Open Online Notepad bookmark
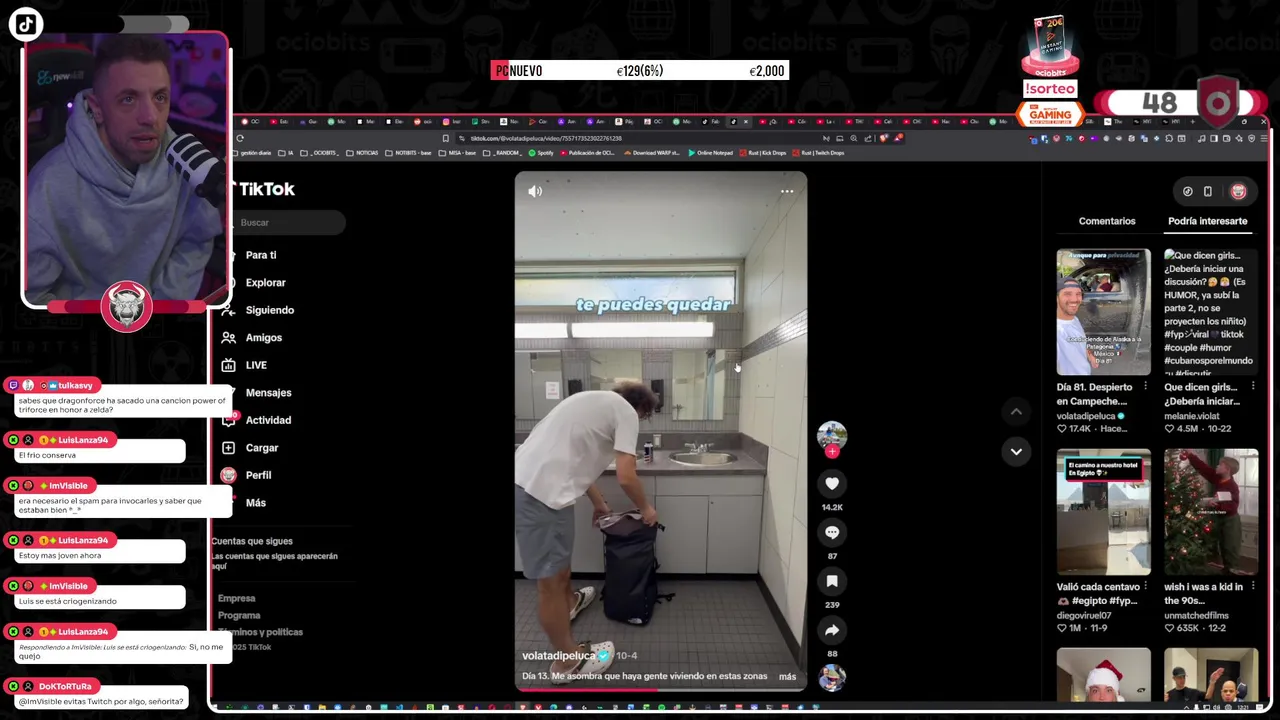Image resolution: width=1280 pixels, height=720 pixels. tap(710, 153)
